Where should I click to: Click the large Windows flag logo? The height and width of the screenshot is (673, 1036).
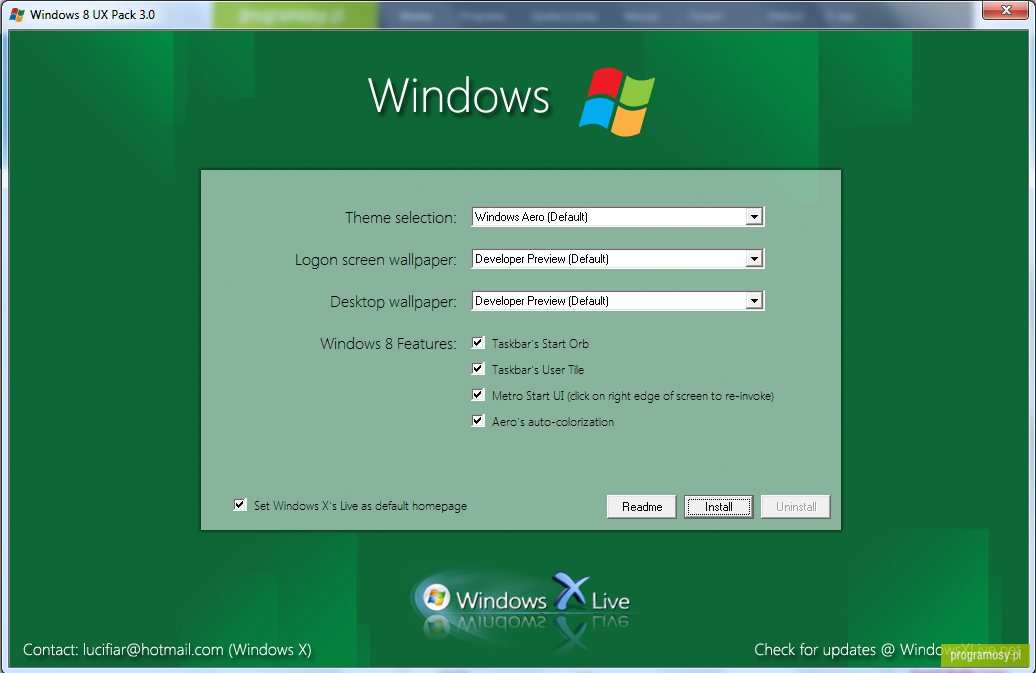(x=617, y=102)
